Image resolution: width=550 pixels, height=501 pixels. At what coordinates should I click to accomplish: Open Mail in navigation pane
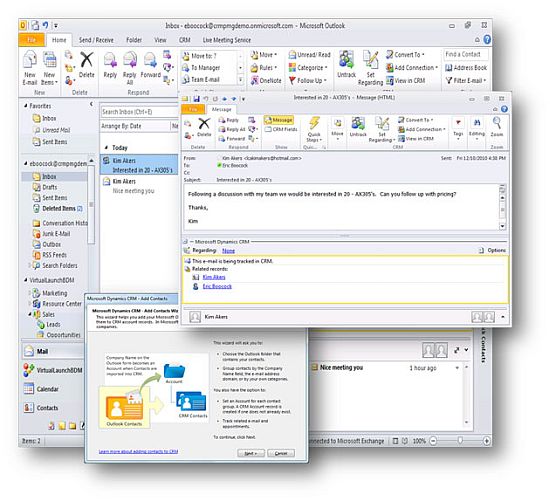tap(53, 351)
